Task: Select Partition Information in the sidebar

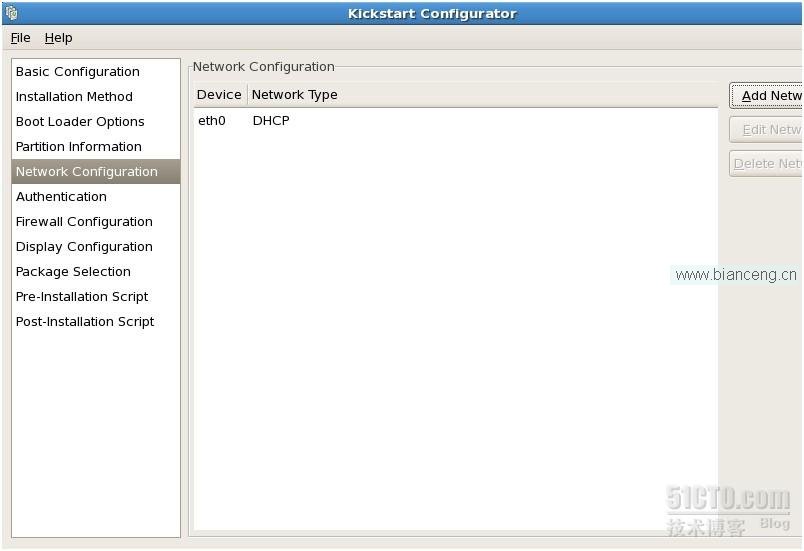Action: point(96,147)
